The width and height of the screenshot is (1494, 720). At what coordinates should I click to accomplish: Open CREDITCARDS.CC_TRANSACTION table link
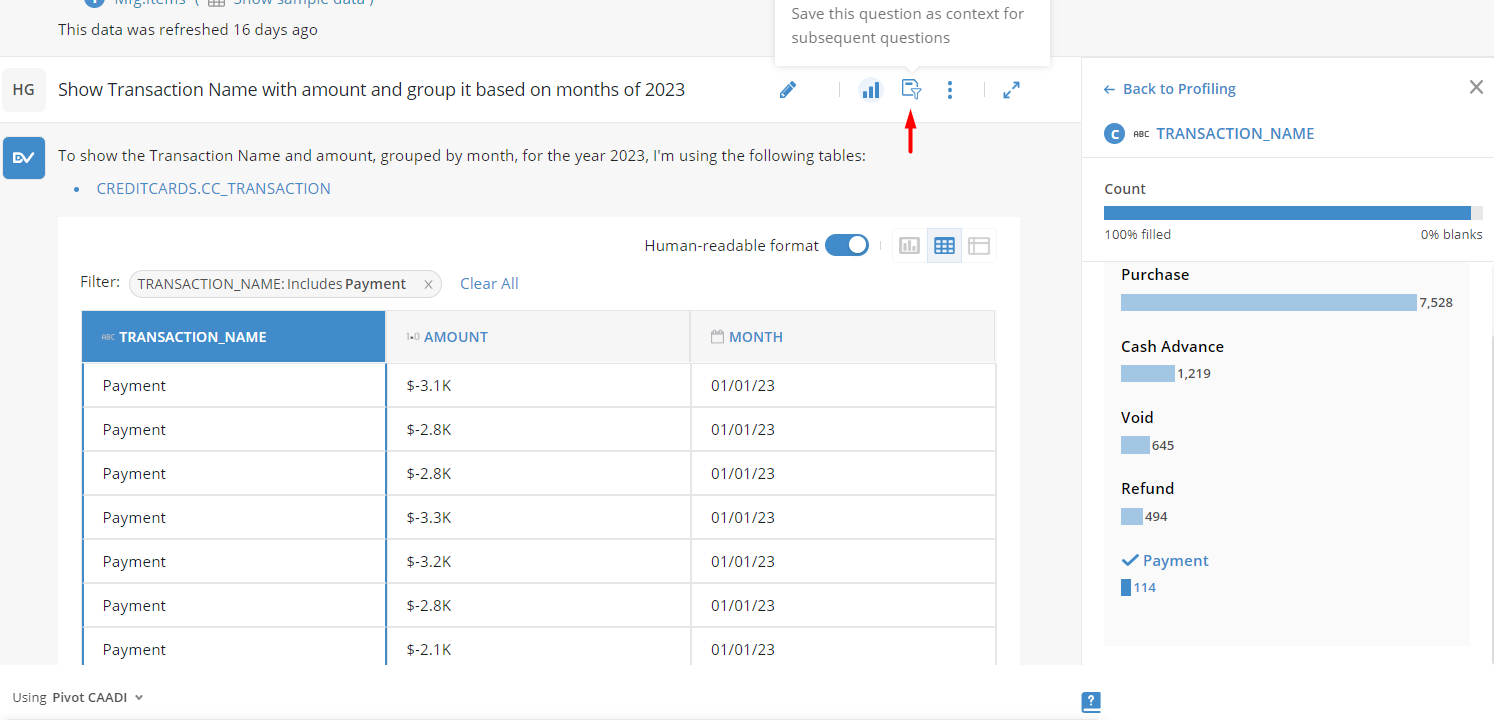[214, 188]
